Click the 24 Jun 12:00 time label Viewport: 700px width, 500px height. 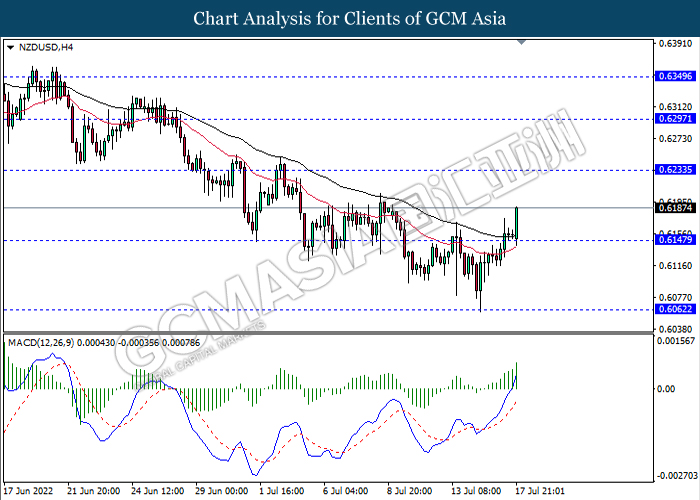point(158,491)
